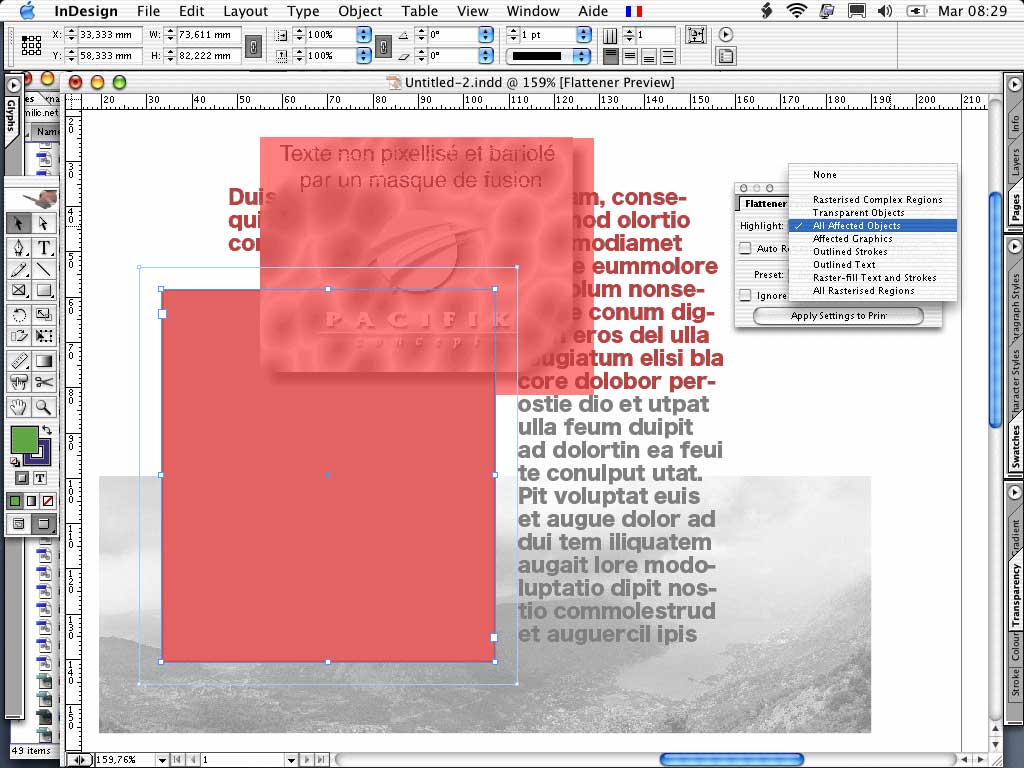Enable Ignore Spread Overrides checkbox
Screen dimensions: 1024x768
[745, 295]
